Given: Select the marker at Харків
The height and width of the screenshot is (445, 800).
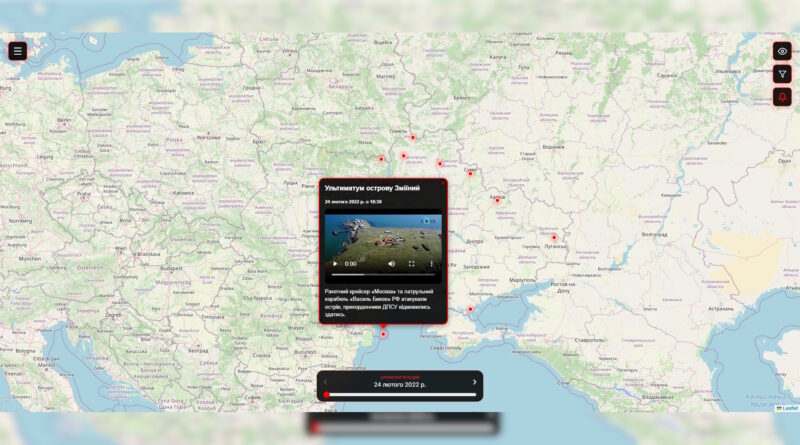Looking at the screenshot, I should (497, 201).
